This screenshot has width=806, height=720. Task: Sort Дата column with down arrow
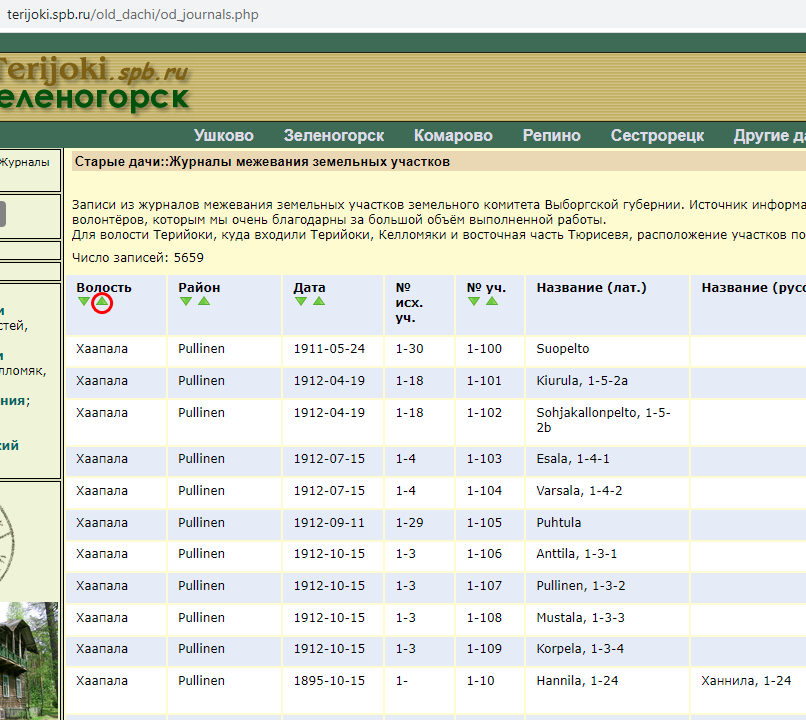pyautogui.click(x=301, y=301)
